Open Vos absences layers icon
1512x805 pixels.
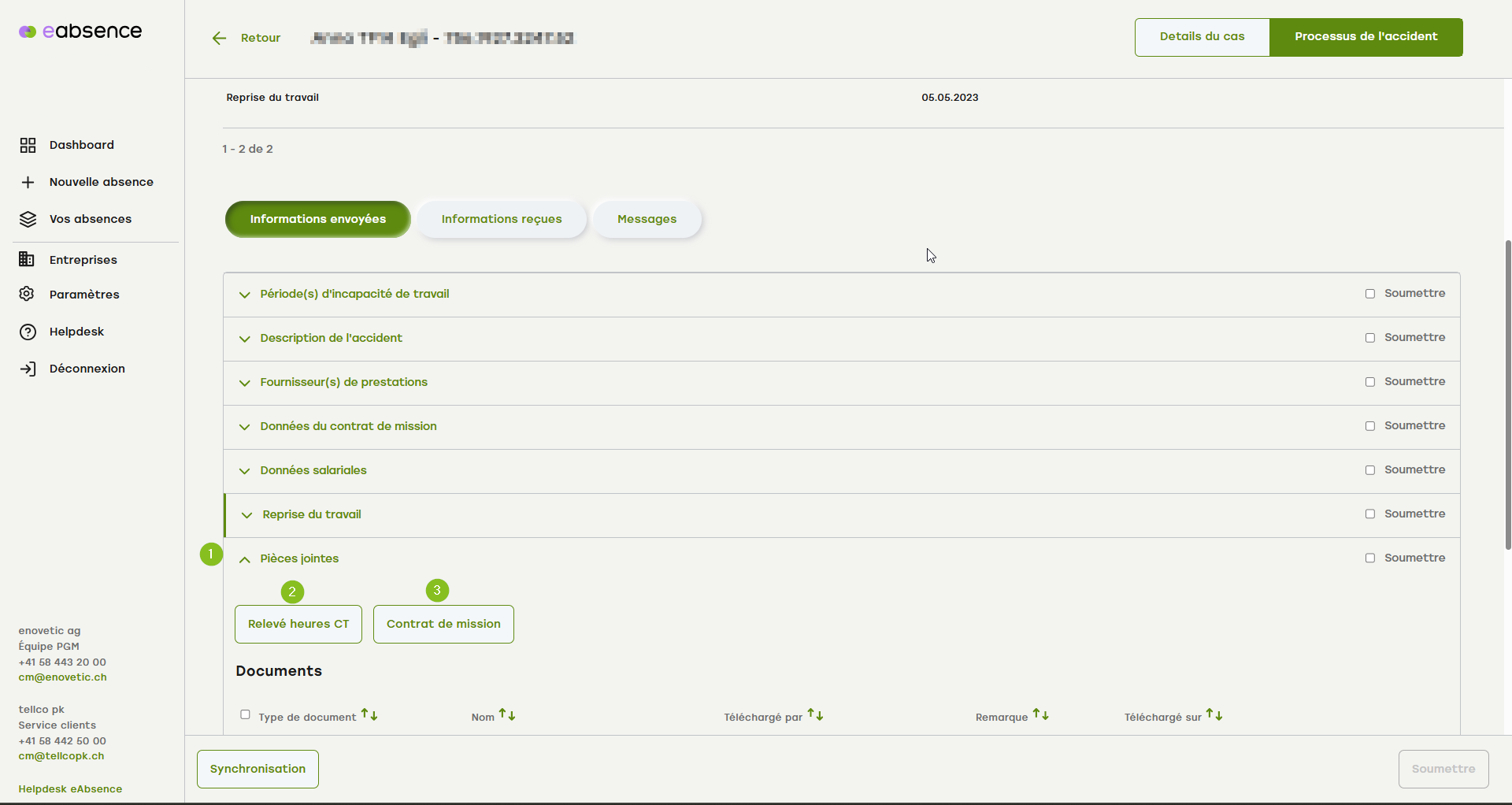[x=28, y=219]
